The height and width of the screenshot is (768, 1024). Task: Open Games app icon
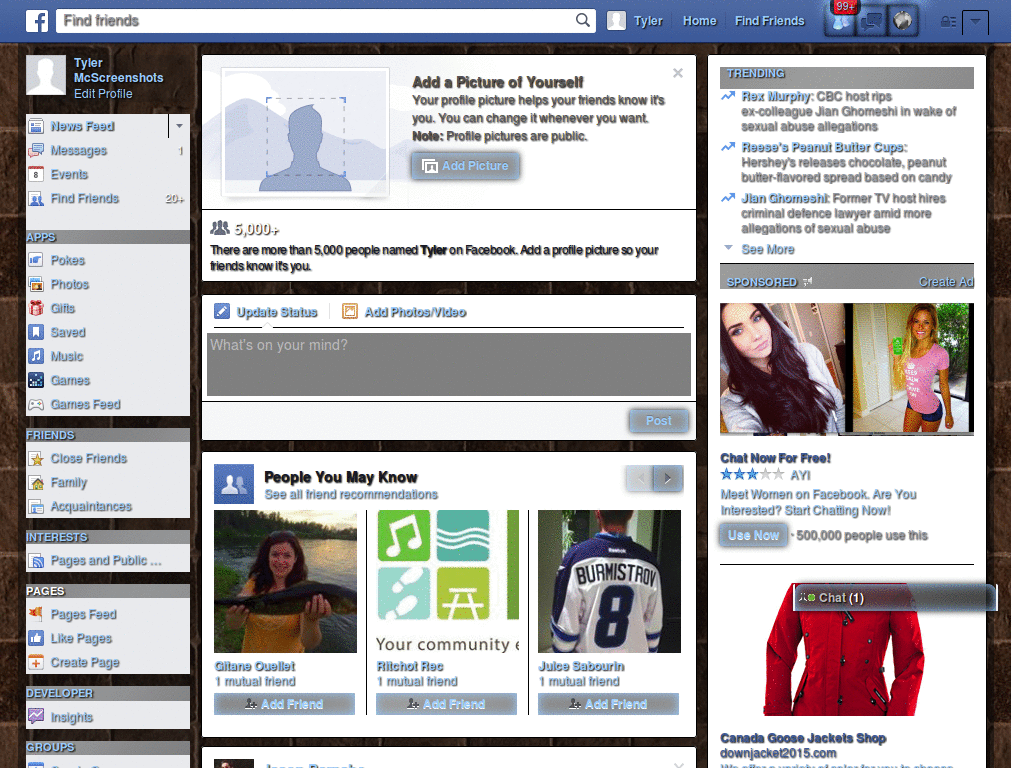click(37, 380)
